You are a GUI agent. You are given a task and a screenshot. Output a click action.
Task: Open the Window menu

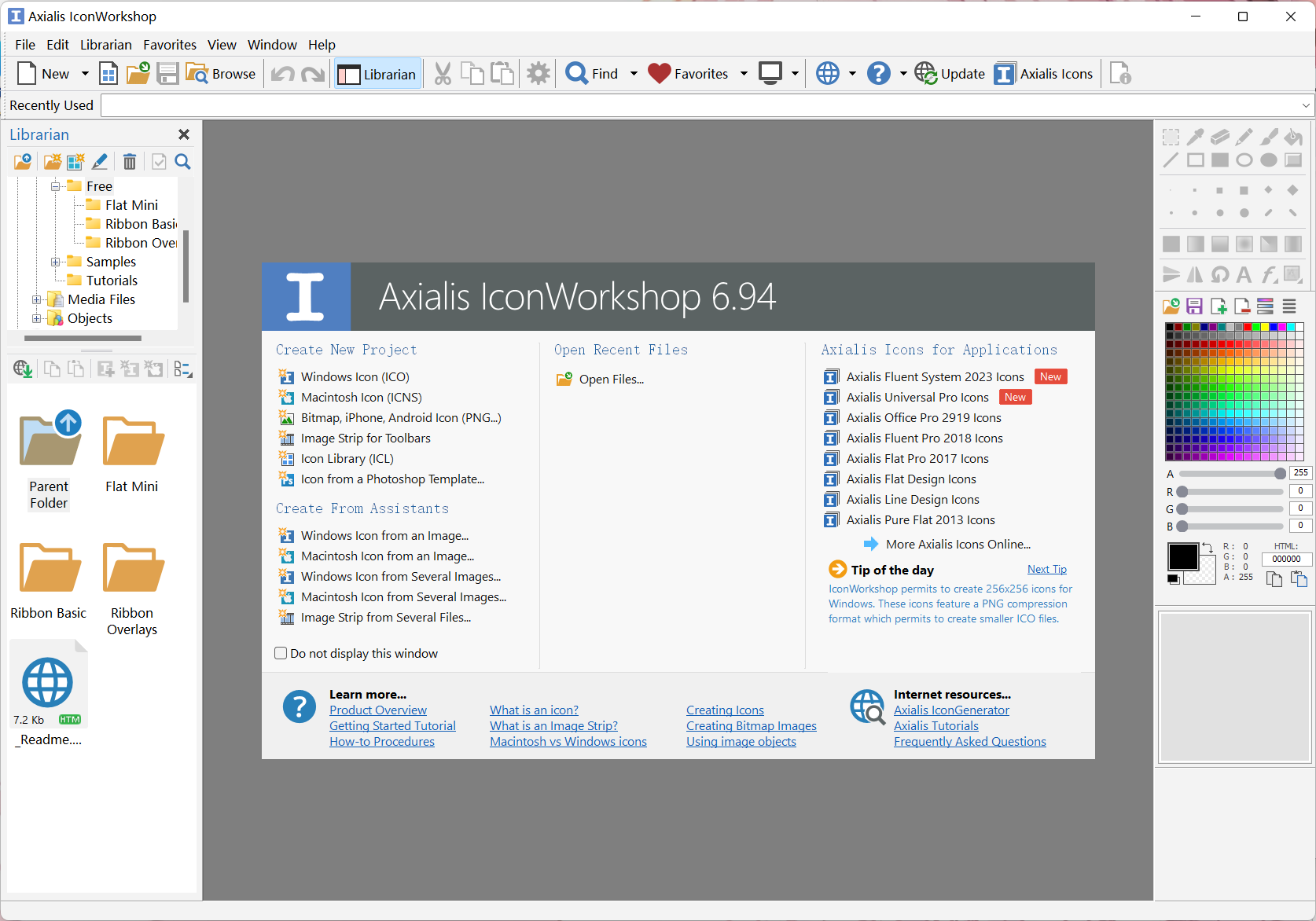pyautogui.click(x=272, y=45)
